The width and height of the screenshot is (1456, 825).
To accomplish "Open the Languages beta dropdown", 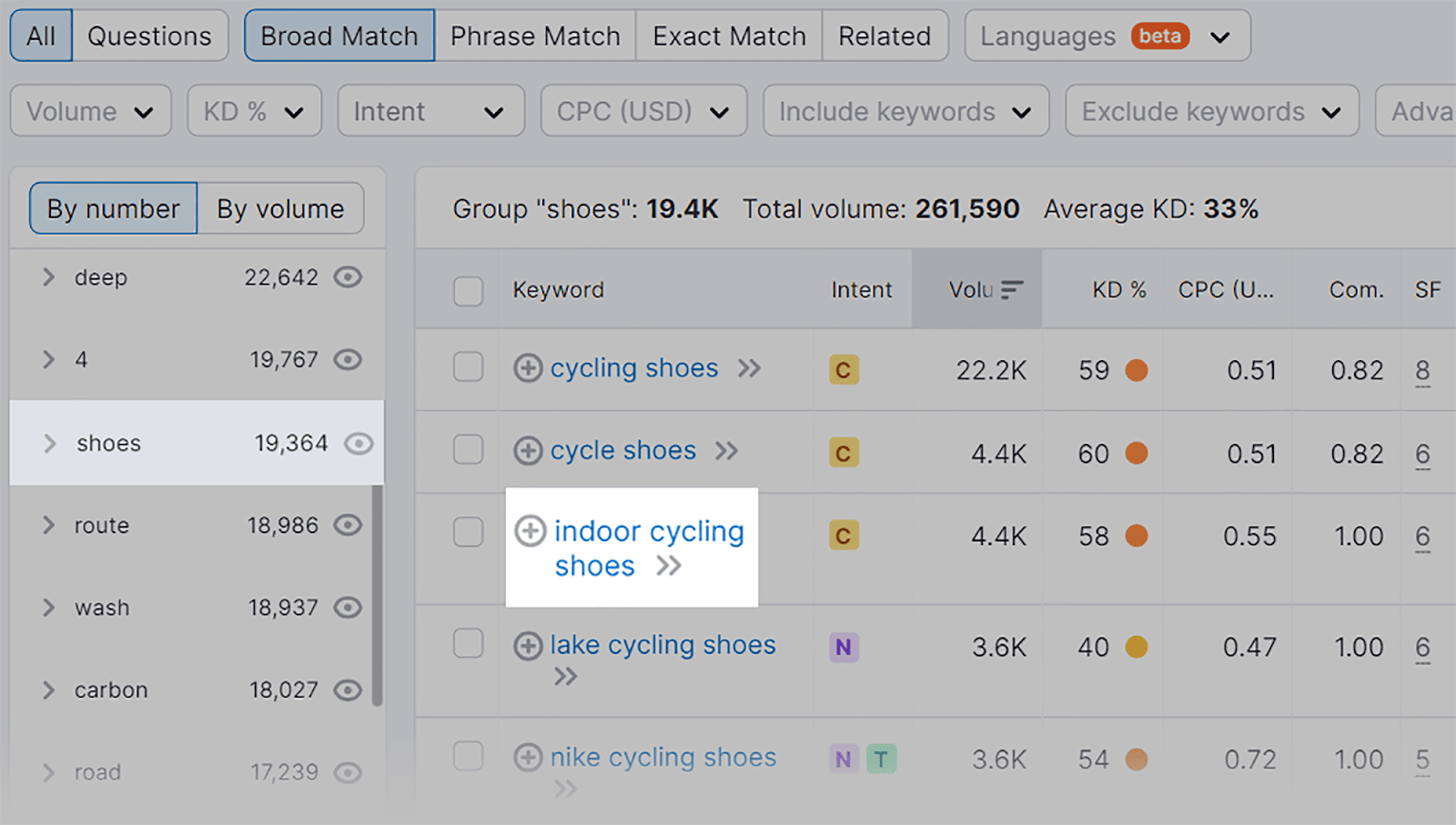I will click(1106, 35).
